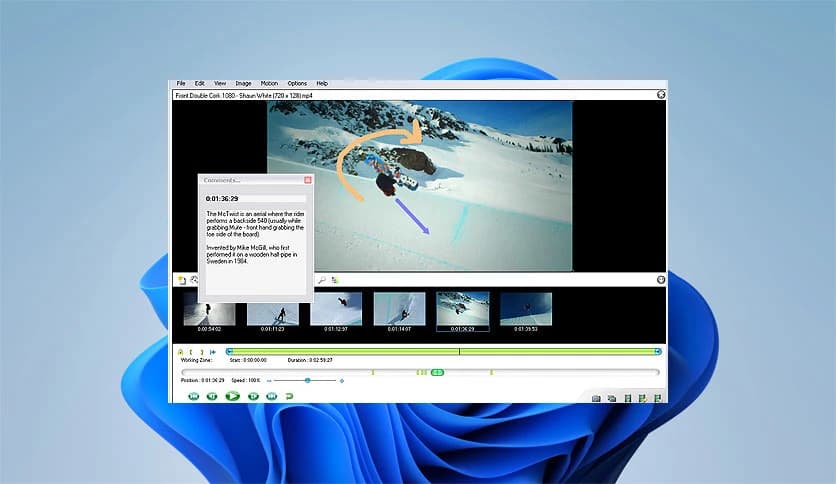
Task: Click the green Play button
Action: click(232, 396)
